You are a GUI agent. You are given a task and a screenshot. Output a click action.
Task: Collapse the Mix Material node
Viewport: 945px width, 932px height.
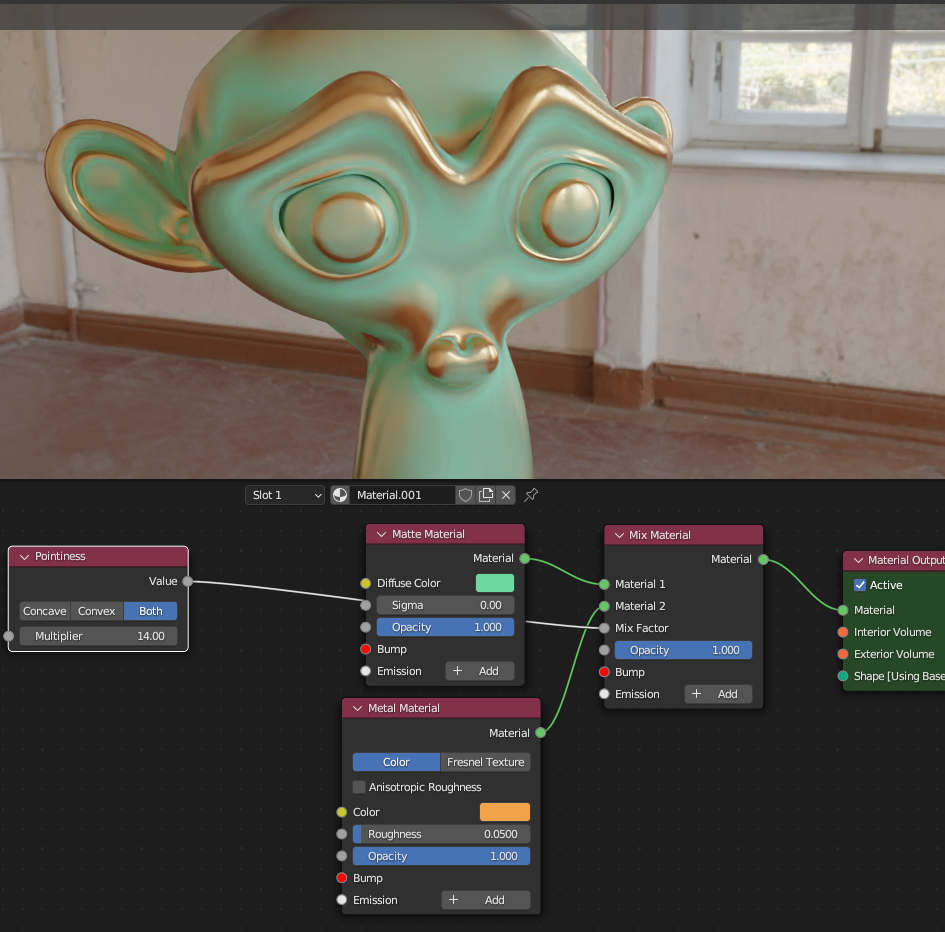(617, 535)
